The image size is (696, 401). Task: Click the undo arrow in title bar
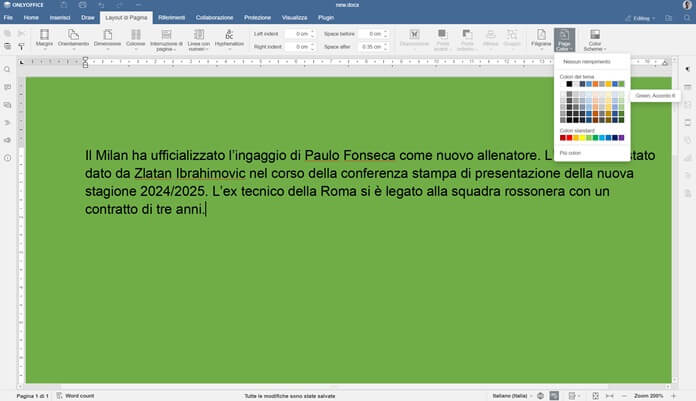coord(101,5)
